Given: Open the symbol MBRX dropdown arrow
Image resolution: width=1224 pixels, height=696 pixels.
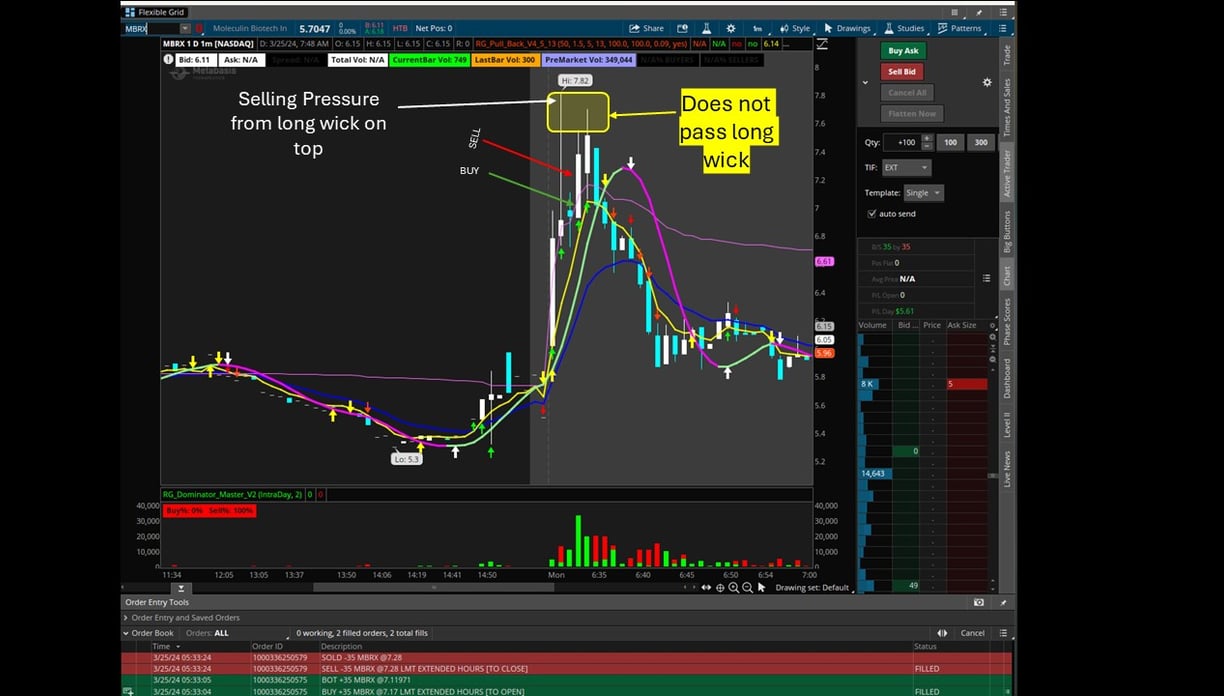Looking at the screenshot, I should 185,29.
